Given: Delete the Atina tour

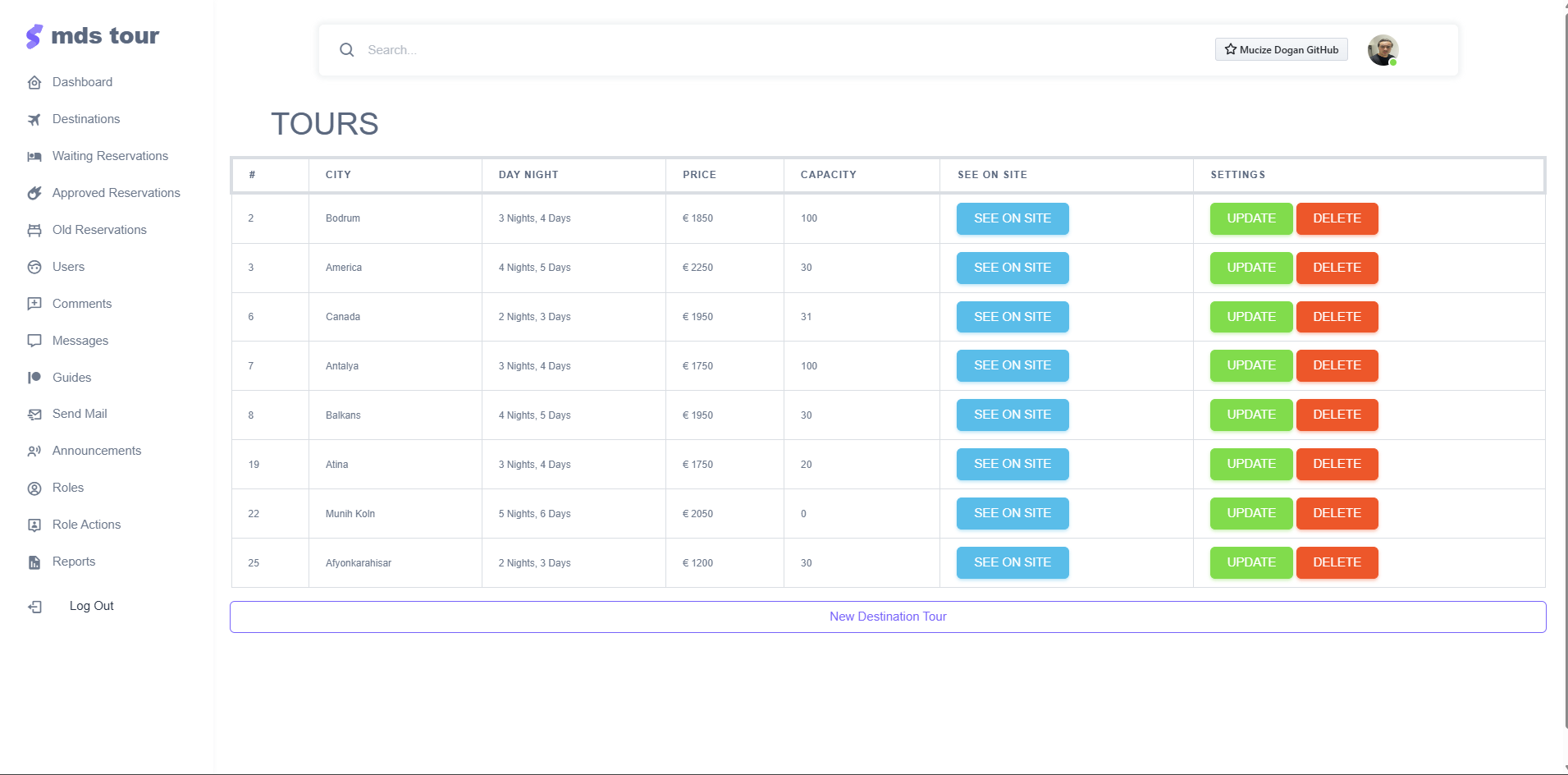Looking at the screenshot, I should (1337, 464).
